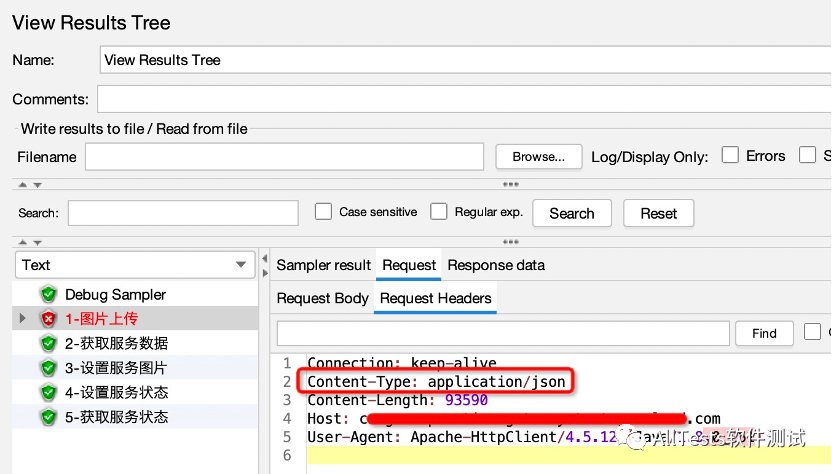Click green shield icon next to 3-设置服务图片
Image resolution: width=832 pixels, height=474 pixels.
[x=48, y=368]
